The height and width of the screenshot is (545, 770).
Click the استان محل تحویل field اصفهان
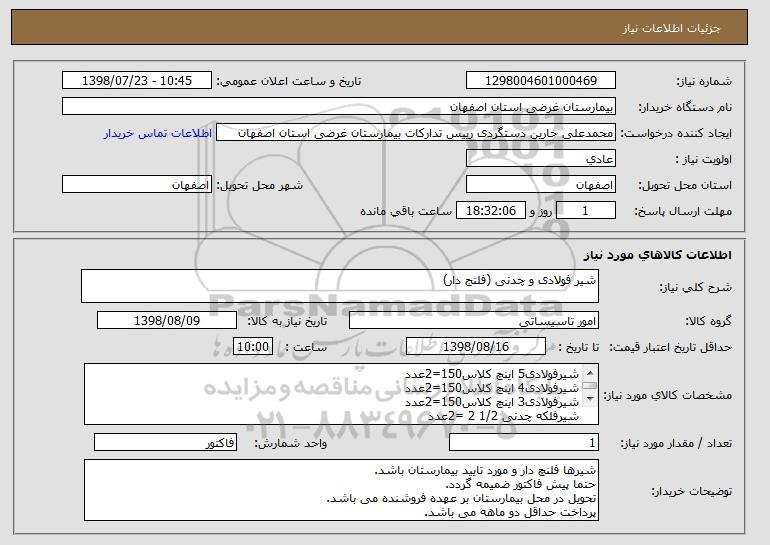point(541,185)
